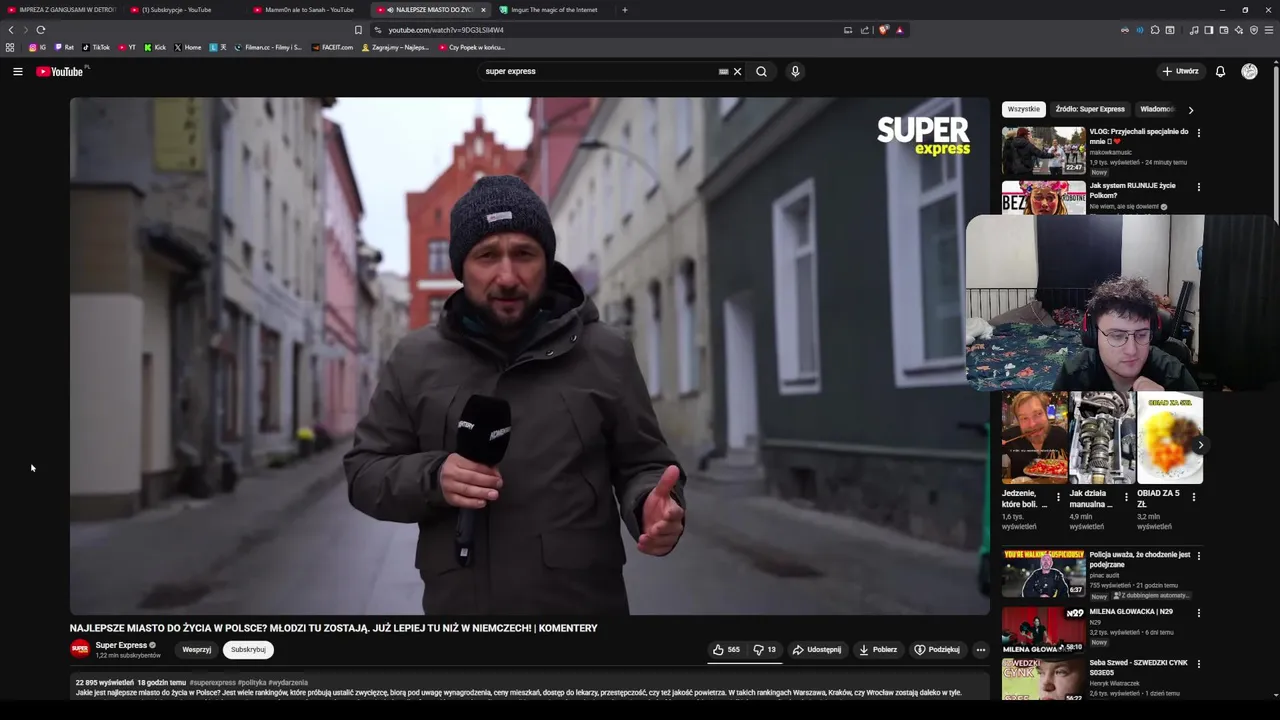
Task: Open options for Seba Szwed video
Action: 1199,664
